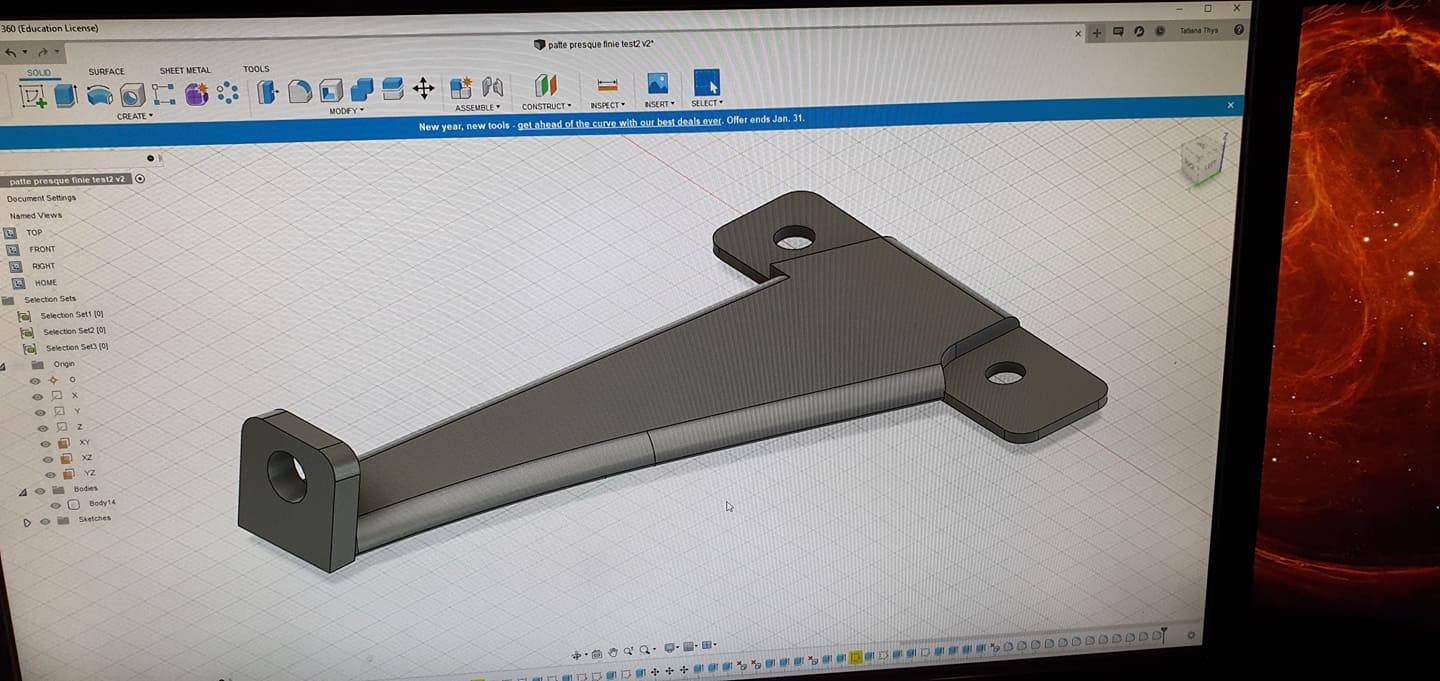
Task: Collapse the Origin folder in browser
Action: pyautogui.click(x=3, y=366)
